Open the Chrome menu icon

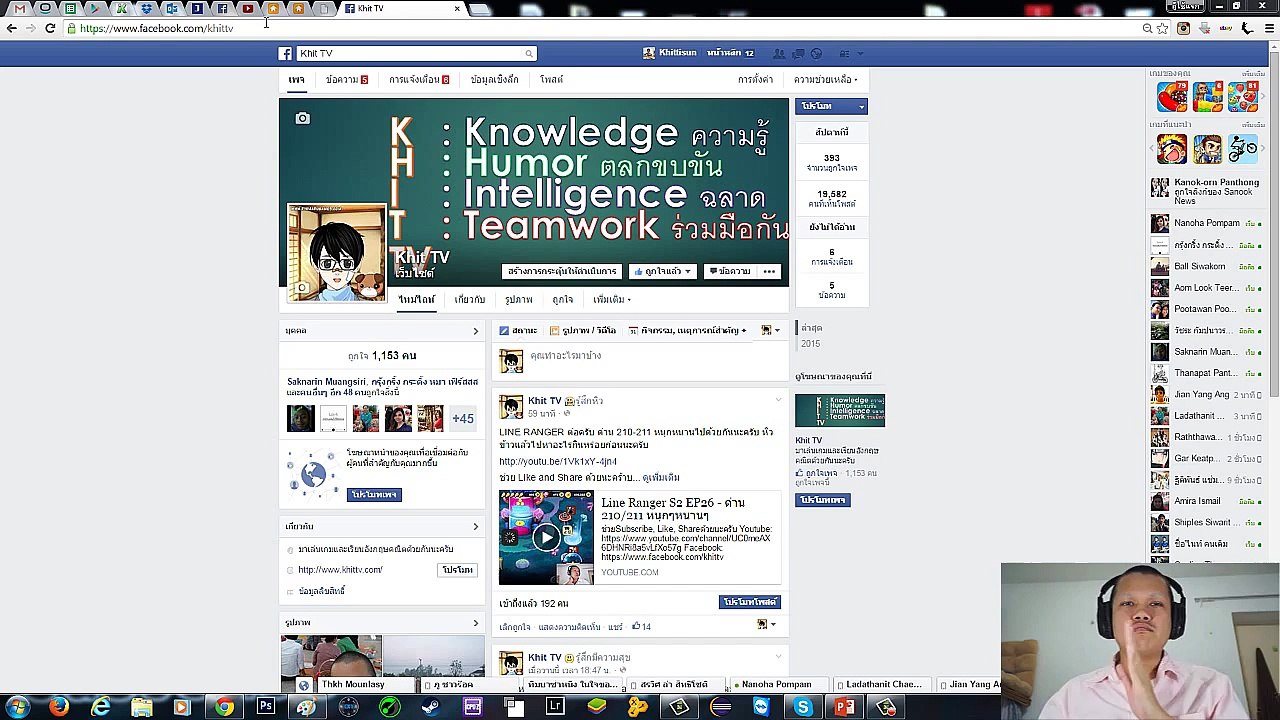1270,28
